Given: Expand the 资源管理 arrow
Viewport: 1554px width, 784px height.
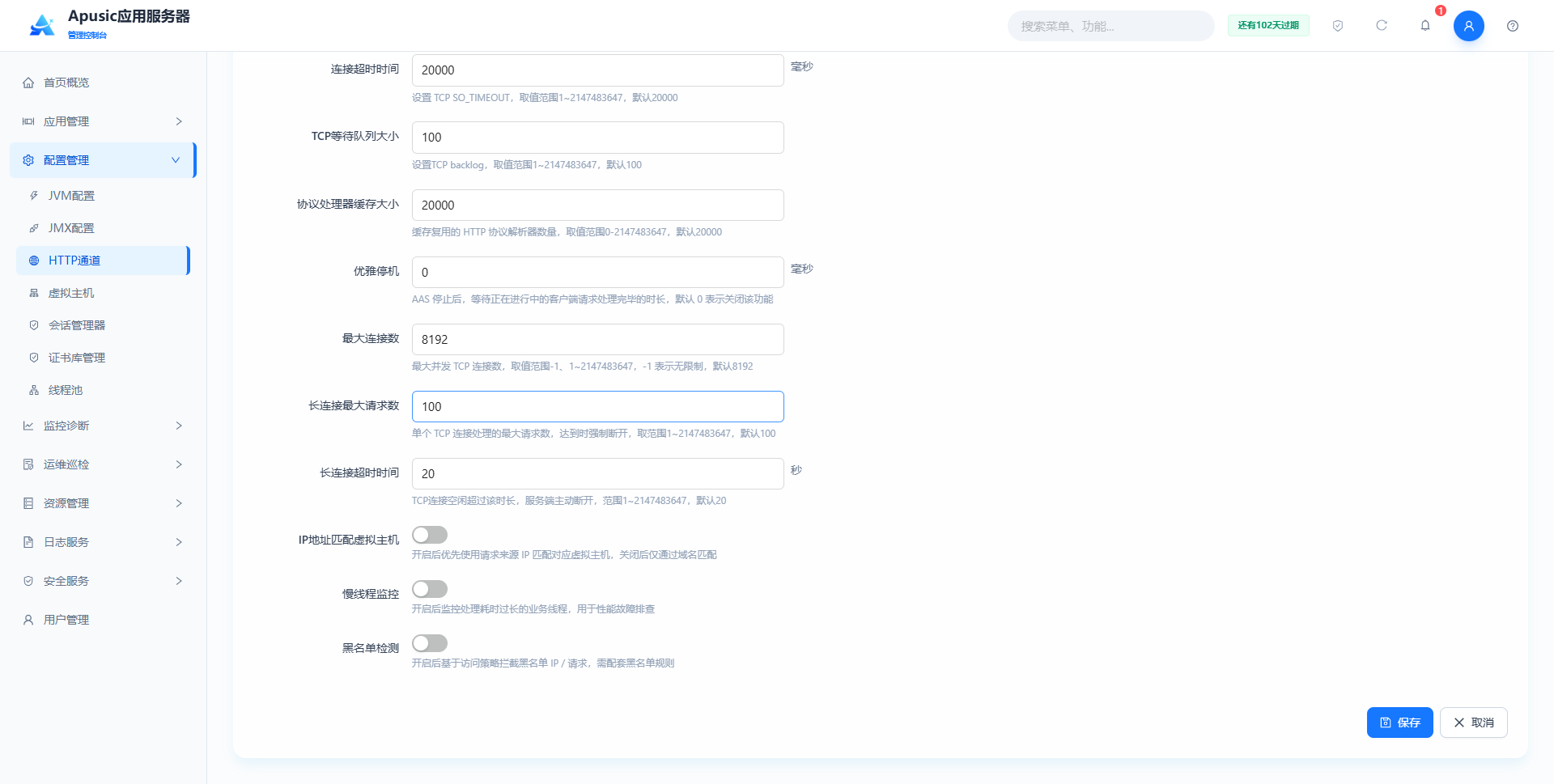Looking at the screenshot, I should pyautogui.click(x=179, y=503).
